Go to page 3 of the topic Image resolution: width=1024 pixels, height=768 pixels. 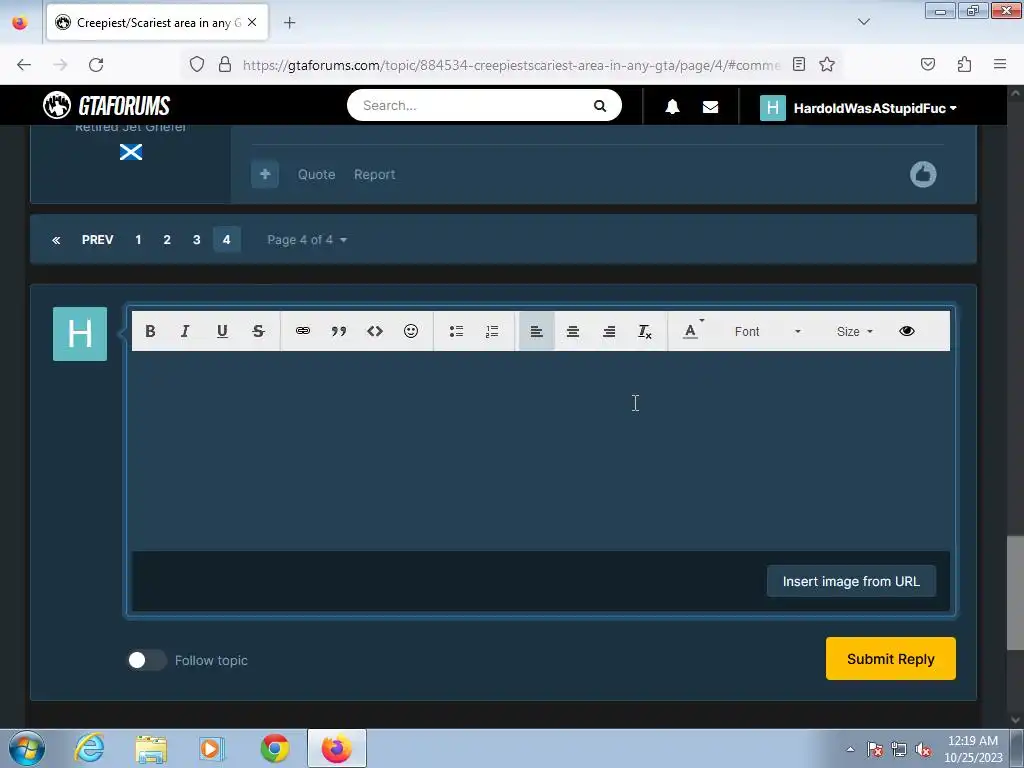pos(197,240)
